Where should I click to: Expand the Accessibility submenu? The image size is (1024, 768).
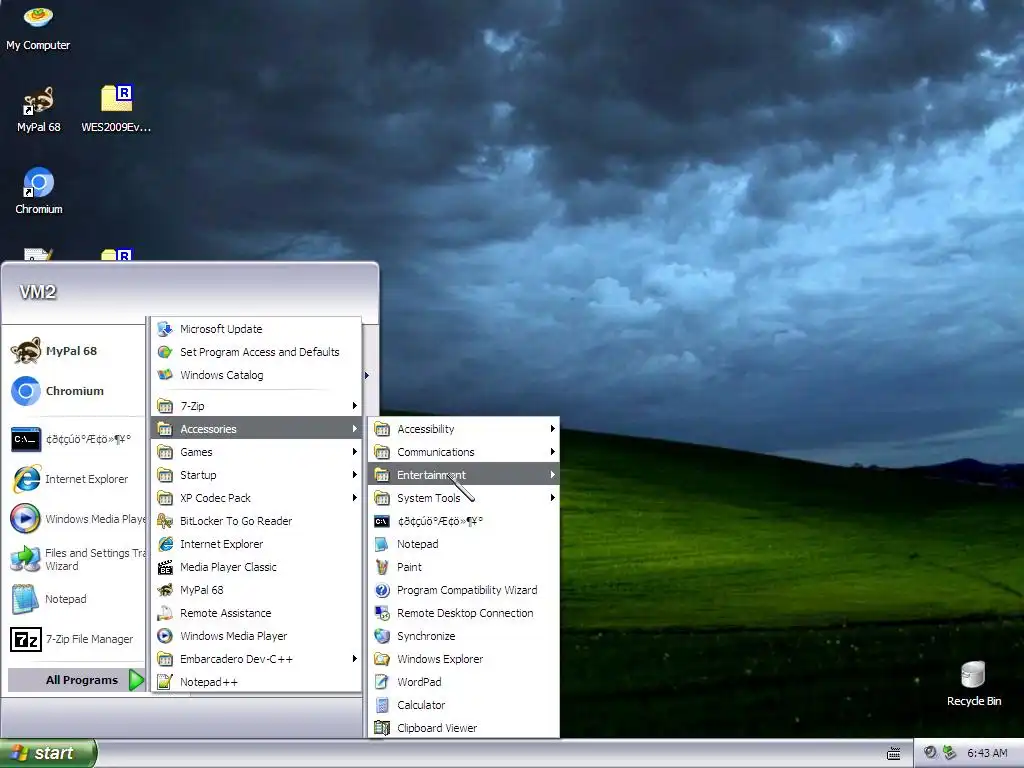pos(464,428)
